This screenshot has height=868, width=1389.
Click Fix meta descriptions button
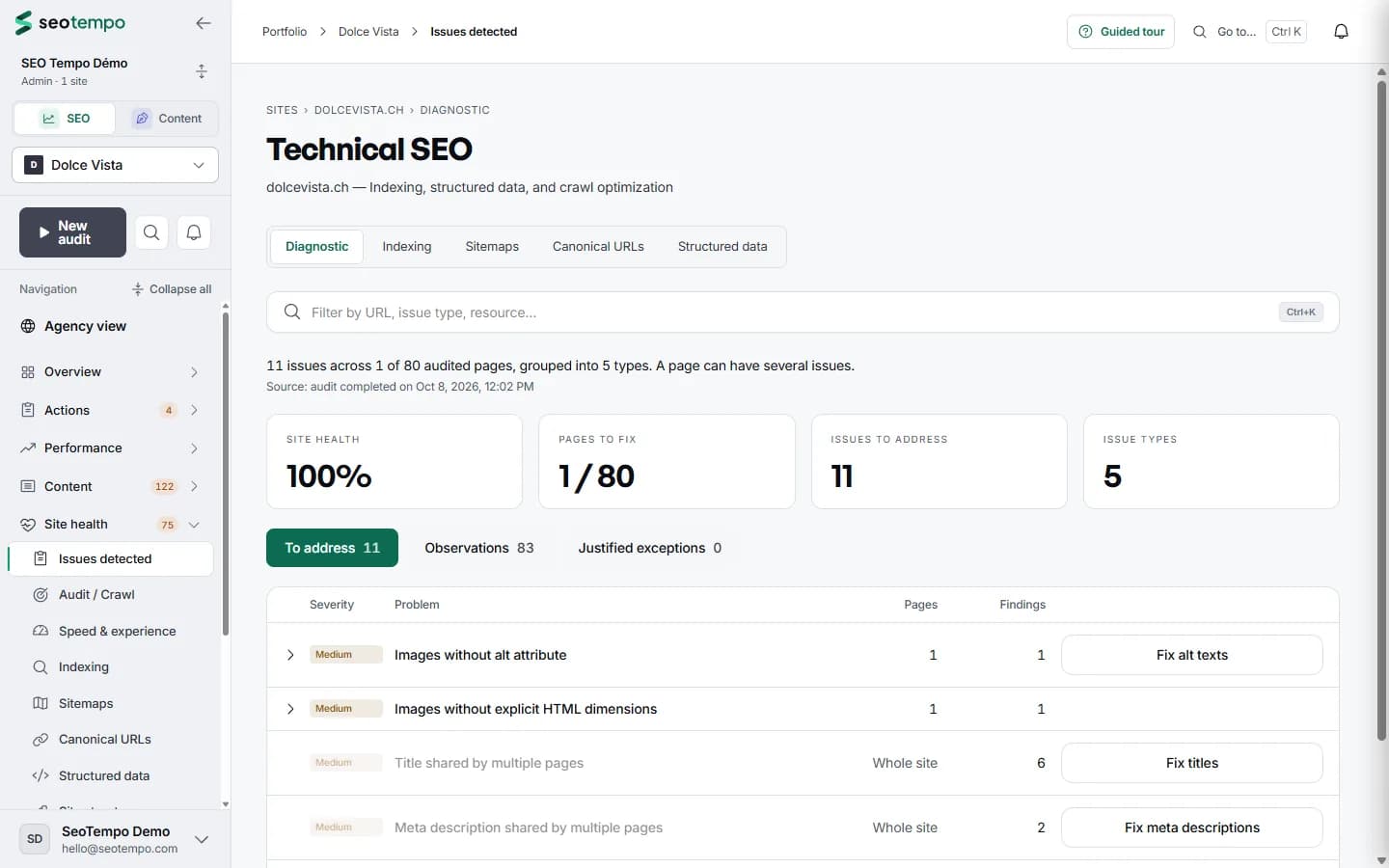tap(1192, 827)
